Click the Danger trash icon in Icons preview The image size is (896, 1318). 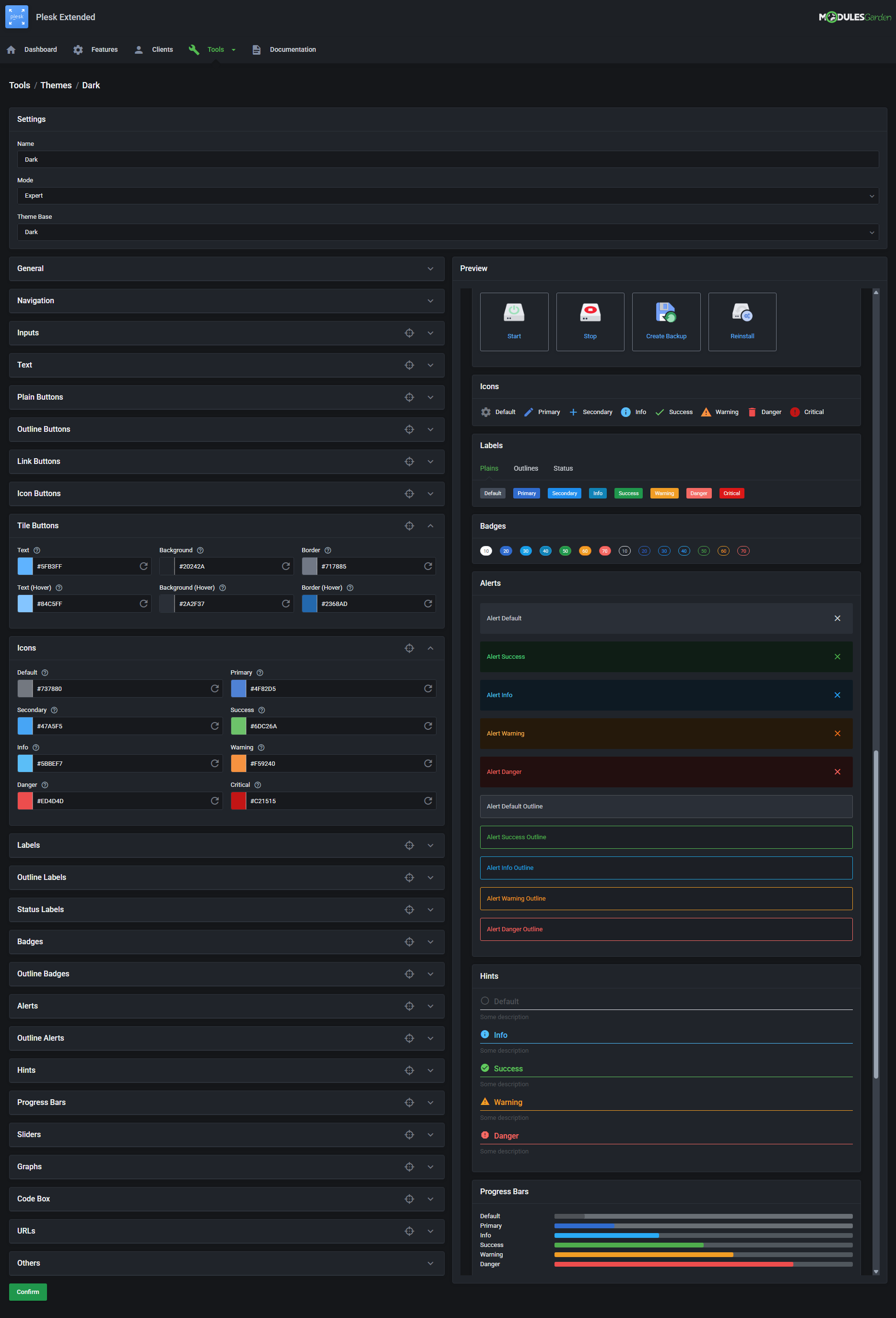[x=752, y=412]
